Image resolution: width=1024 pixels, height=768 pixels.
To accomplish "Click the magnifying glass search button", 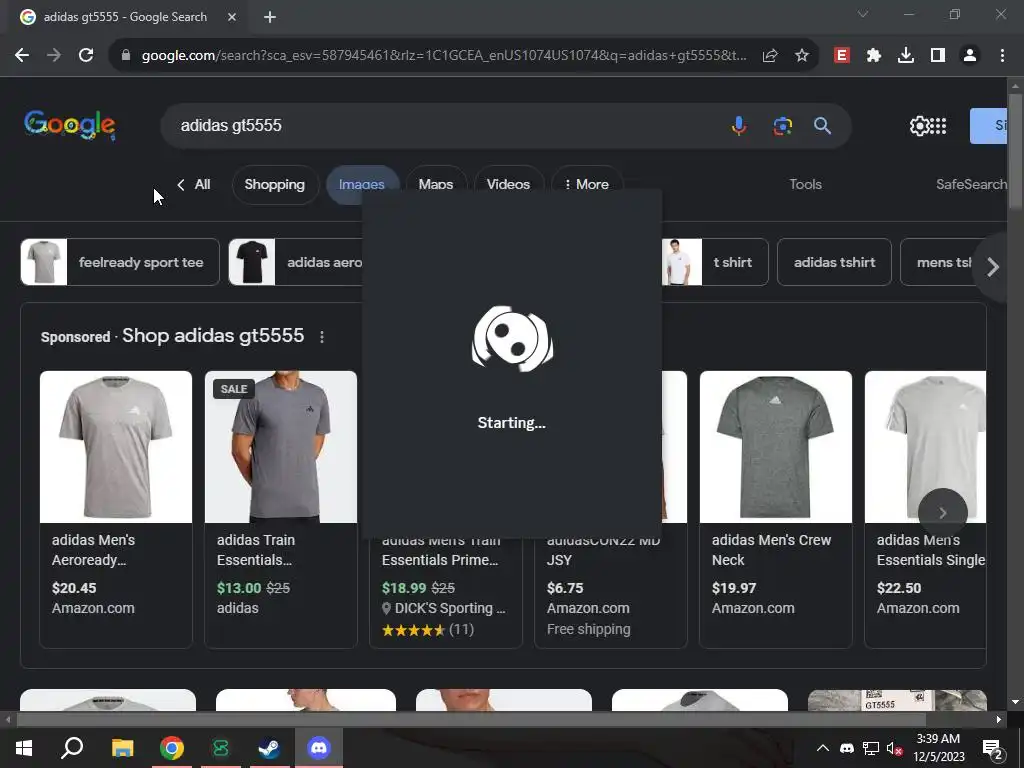I will coord(822,125).
